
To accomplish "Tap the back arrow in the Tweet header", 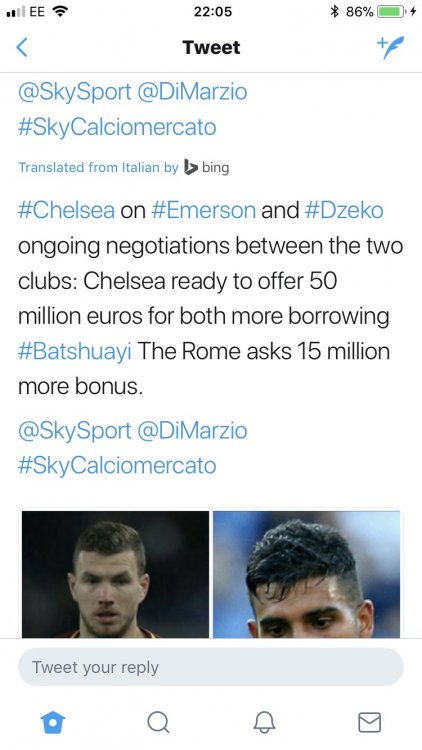I will point(22,47).
